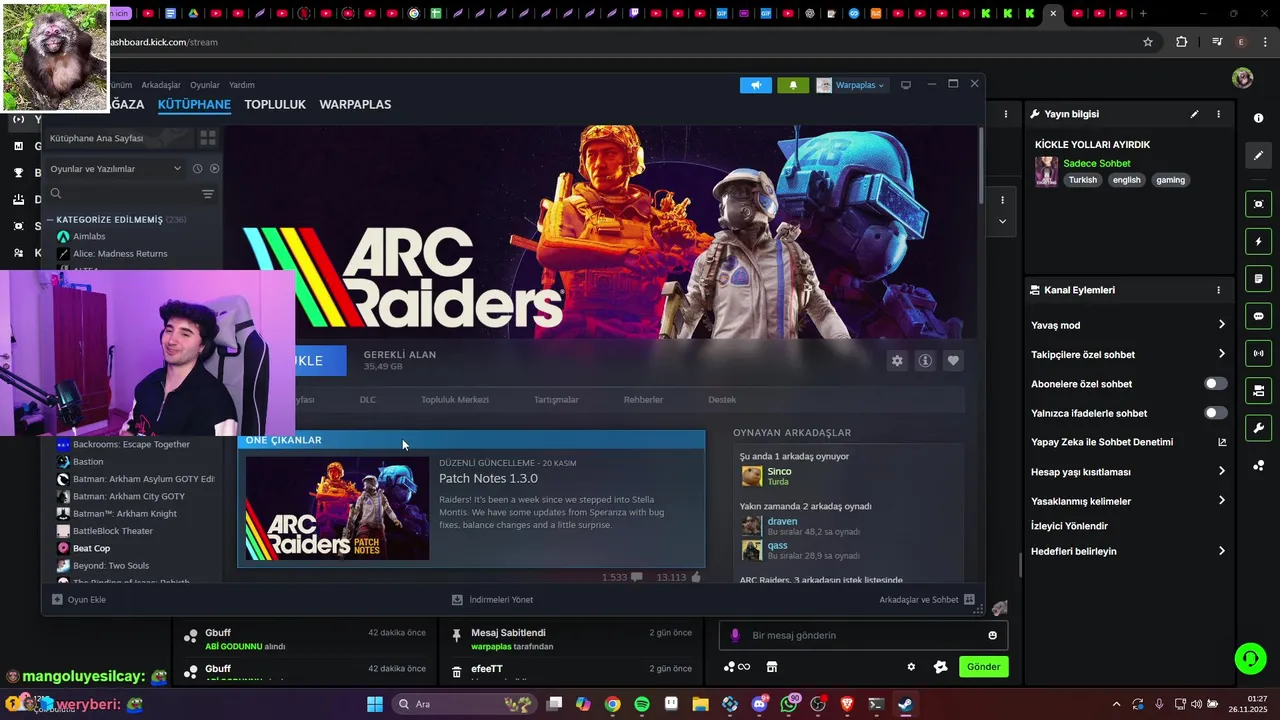Click the info icon in Kick right sidebar

coord(1258,118)
